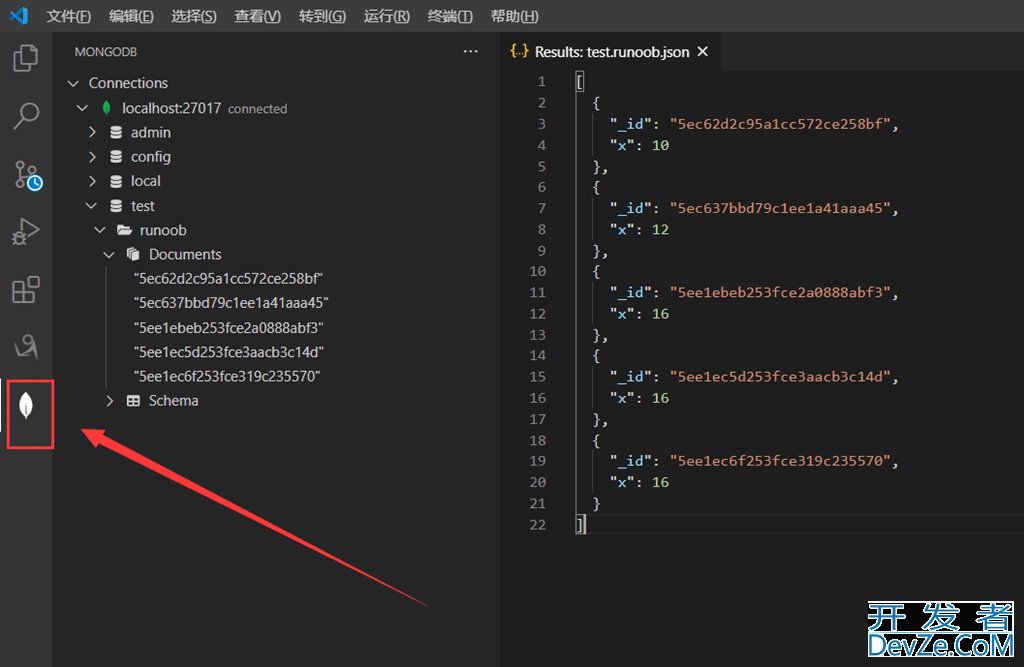
Task: Open the Extensions view icon
Action: [x=25, y=289]
